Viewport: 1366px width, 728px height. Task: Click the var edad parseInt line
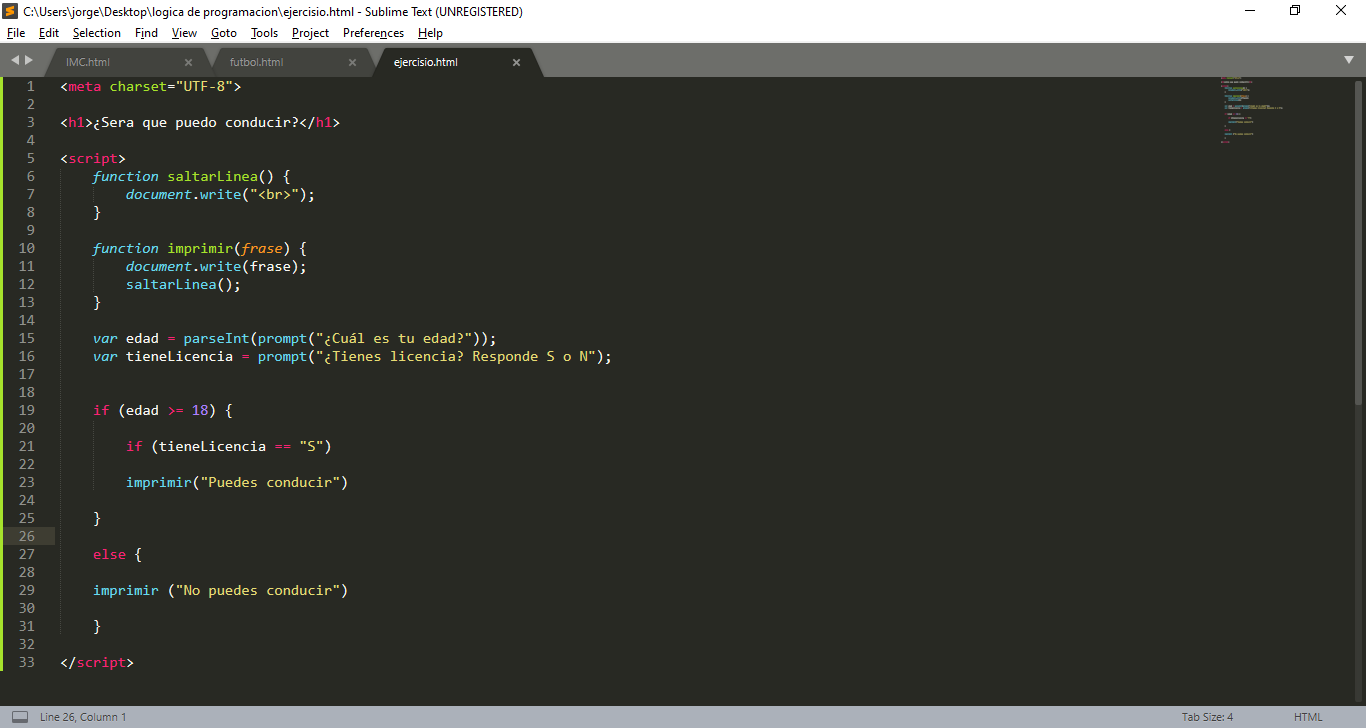(295, 338)
